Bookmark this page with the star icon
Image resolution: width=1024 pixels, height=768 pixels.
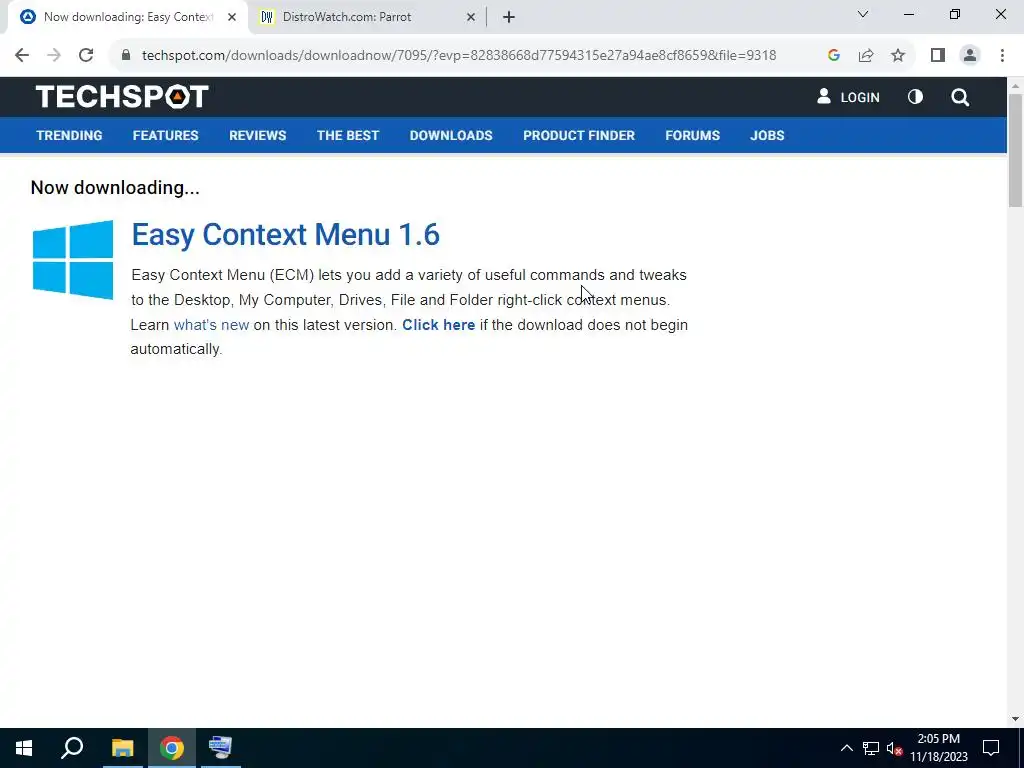(898, 56)
